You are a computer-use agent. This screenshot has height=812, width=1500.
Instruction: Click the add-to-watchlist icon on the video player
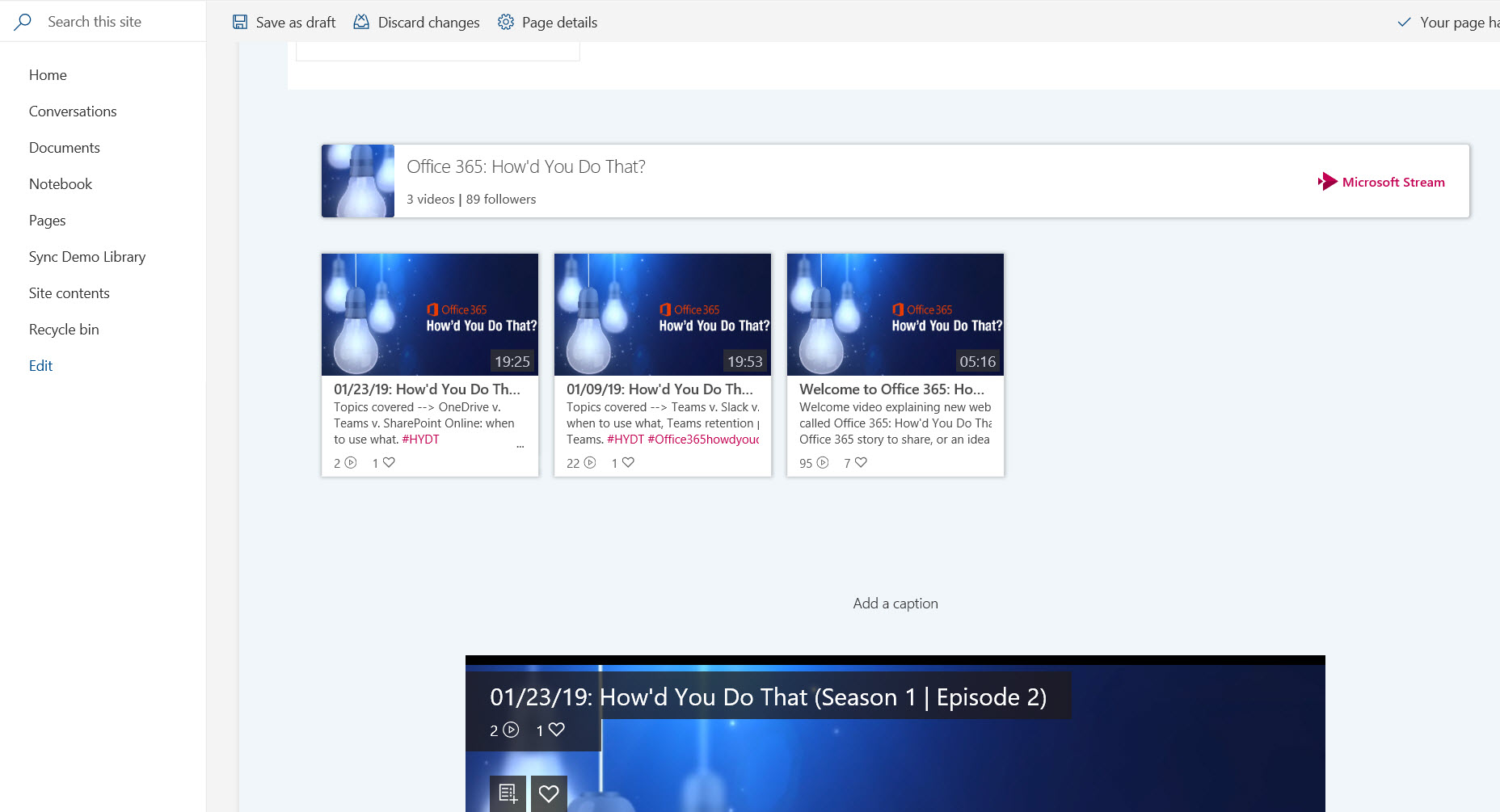pos(508,793)
